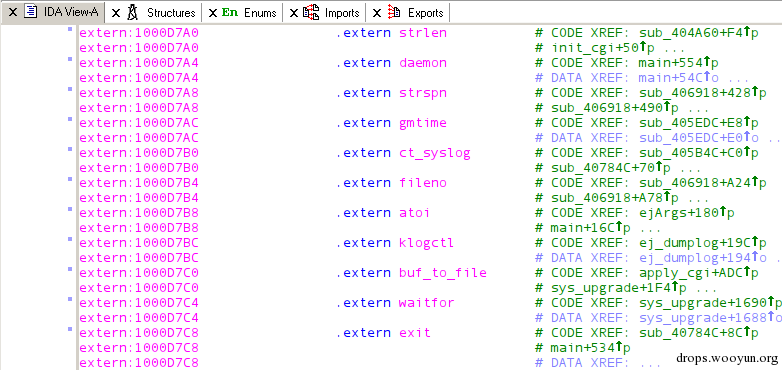Select the klogctl extern symbol

[x=426, y=243]
